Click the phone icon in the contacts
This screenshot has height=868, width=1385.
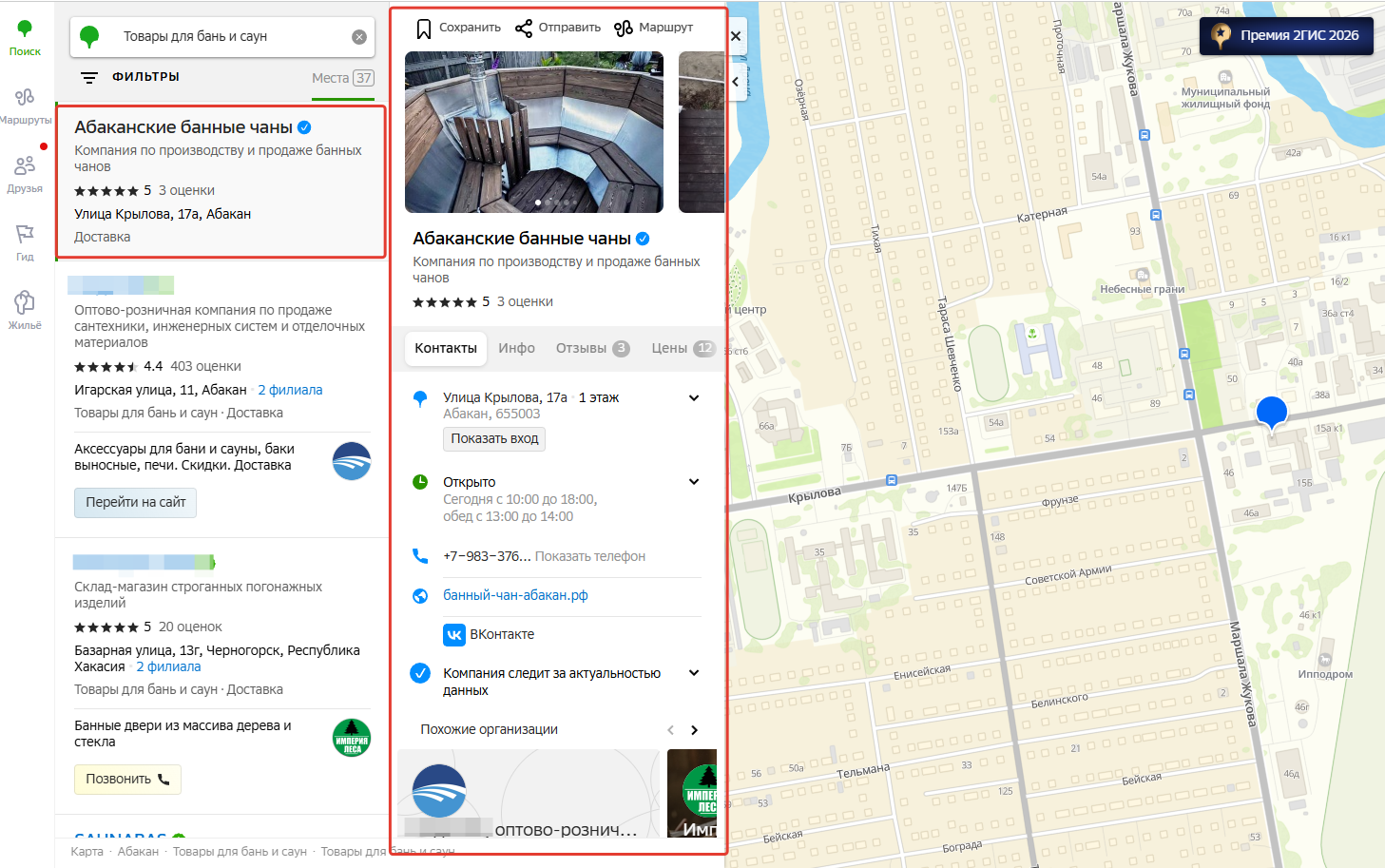point(420,556)
